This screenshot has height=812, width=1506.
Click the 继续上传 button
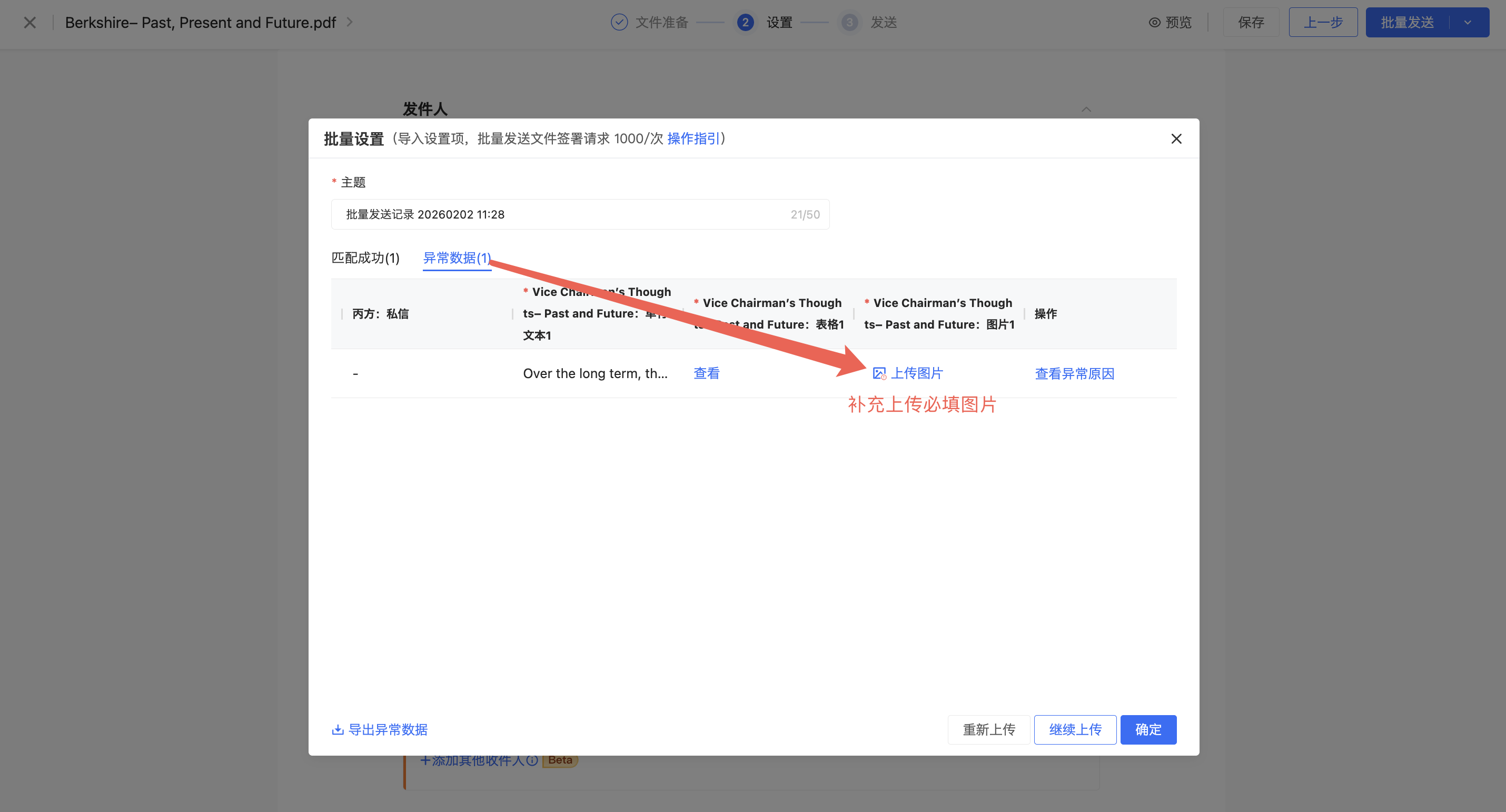(x=1075, y=729)
